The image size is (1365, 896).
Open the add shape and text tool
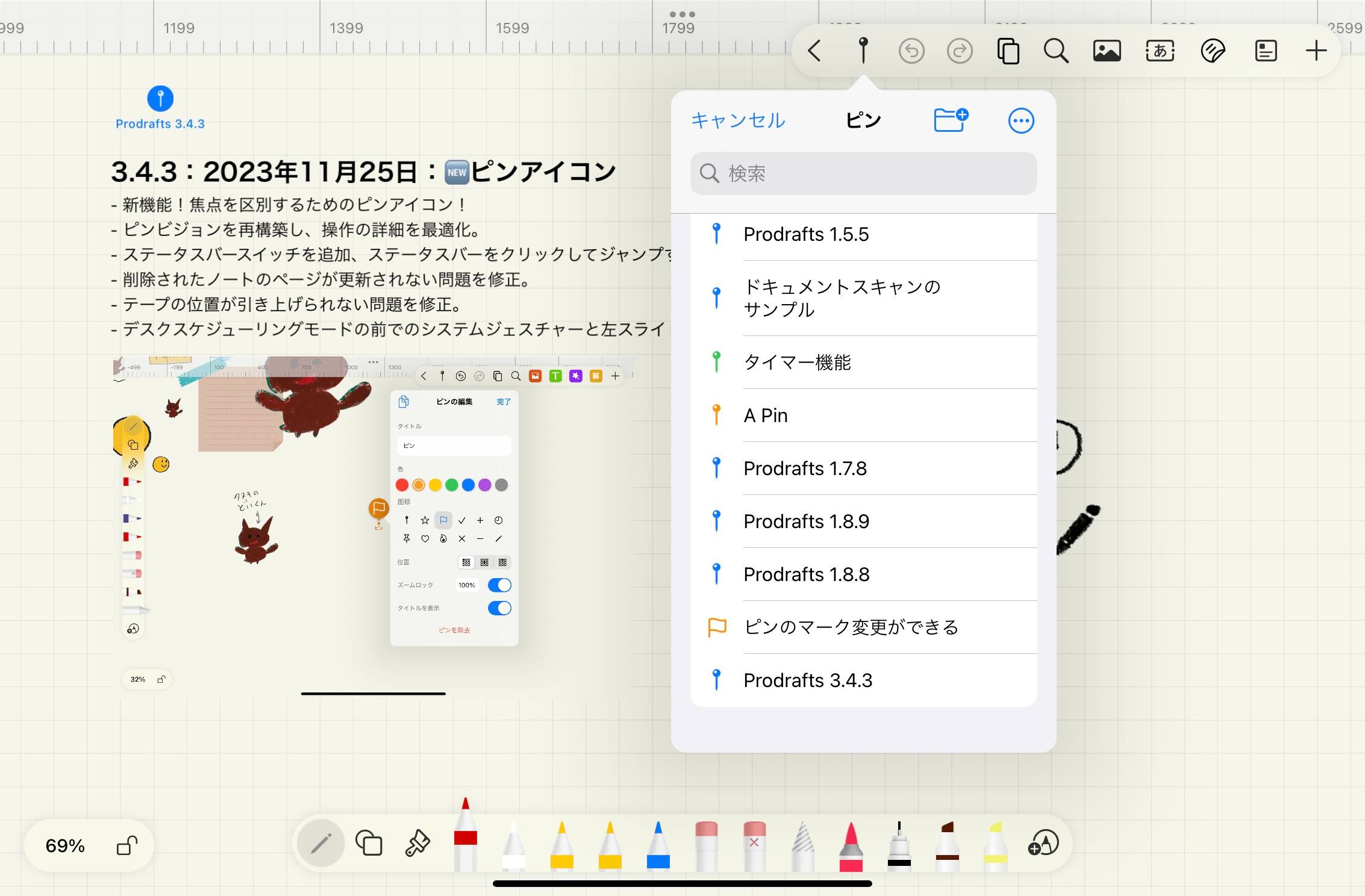pyautogui.click(x=1043, y=843)
